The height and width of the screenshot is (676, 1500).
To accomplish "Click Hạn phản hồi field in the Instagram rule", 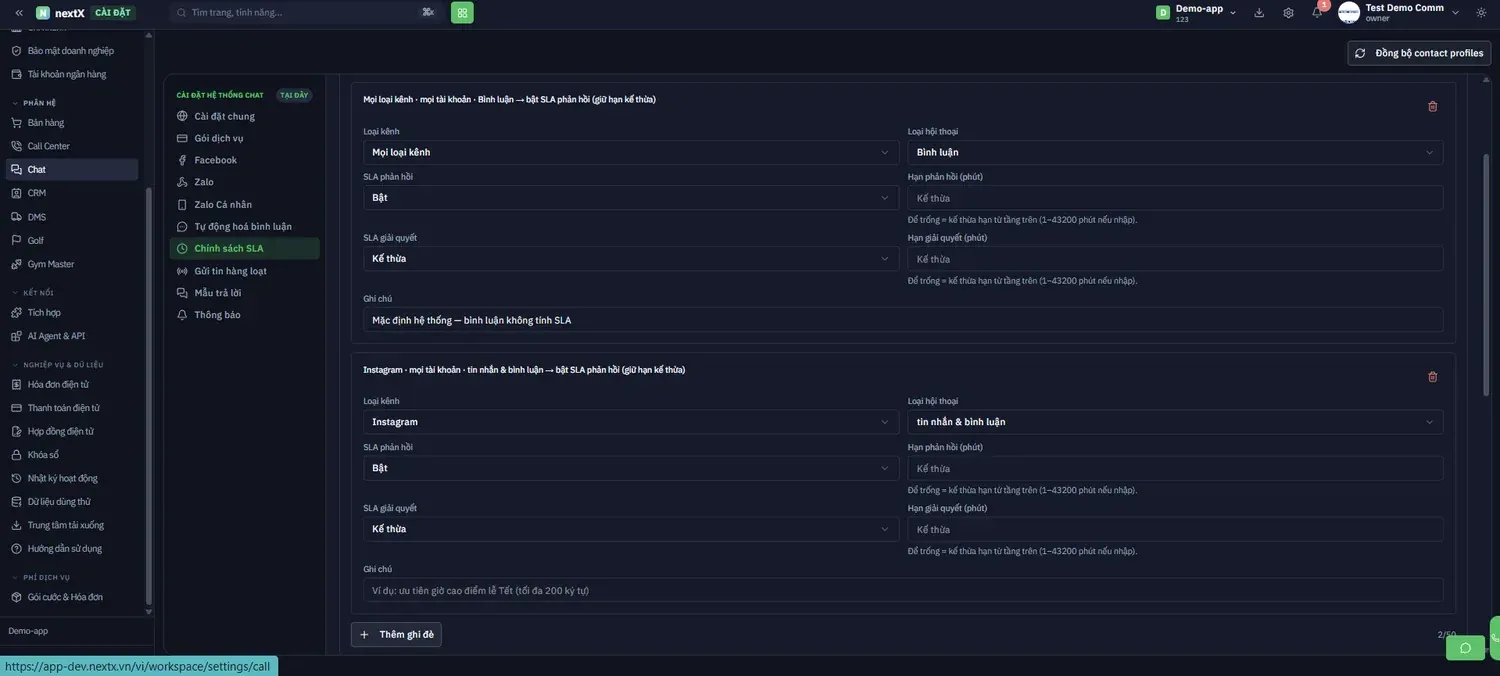I will (x=1175, y=468).
